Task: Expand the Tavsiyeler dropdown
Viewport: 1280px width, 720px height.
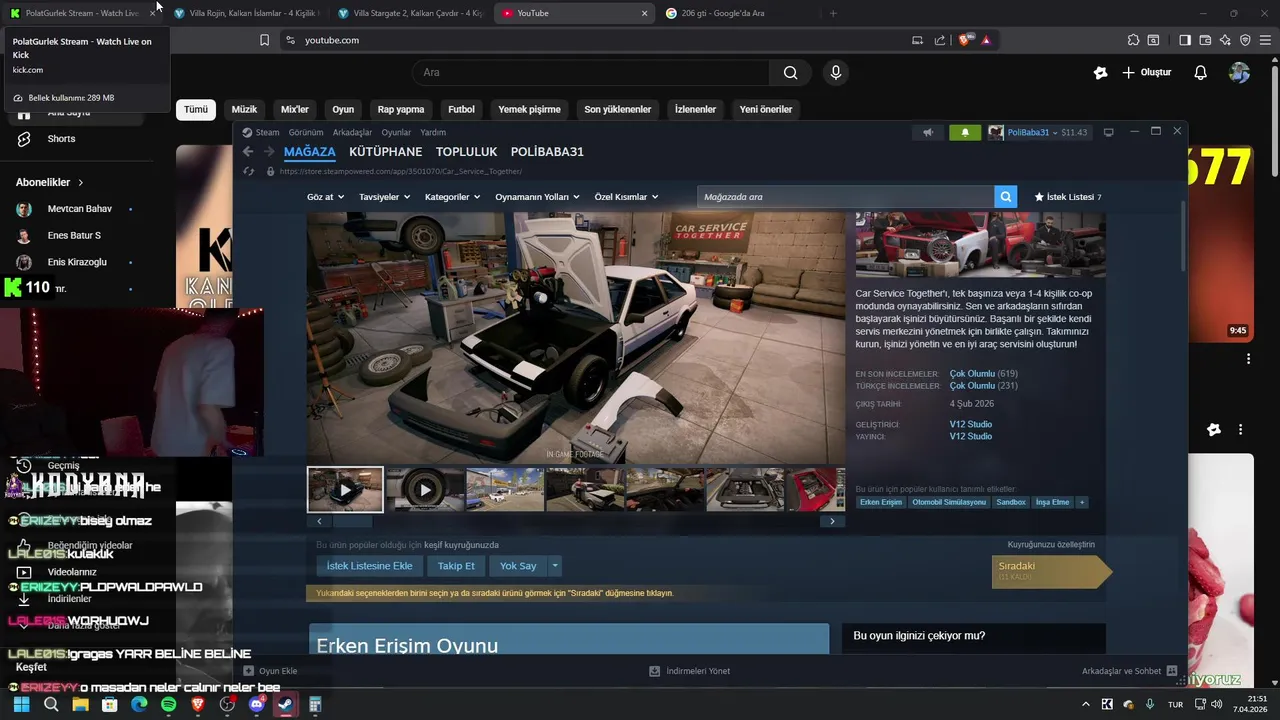Action: coord(384,197)
